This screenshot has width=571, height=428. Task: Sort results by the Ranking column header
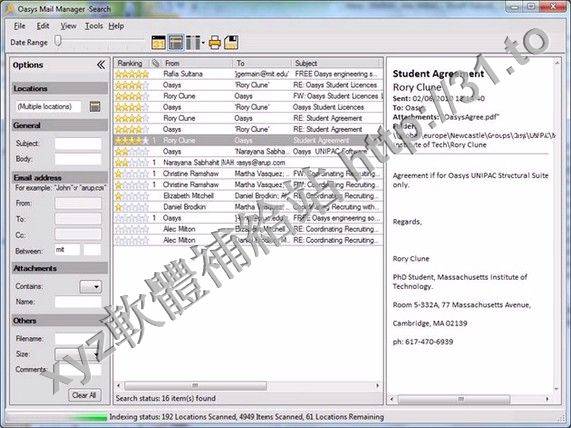tap(132, 63)
